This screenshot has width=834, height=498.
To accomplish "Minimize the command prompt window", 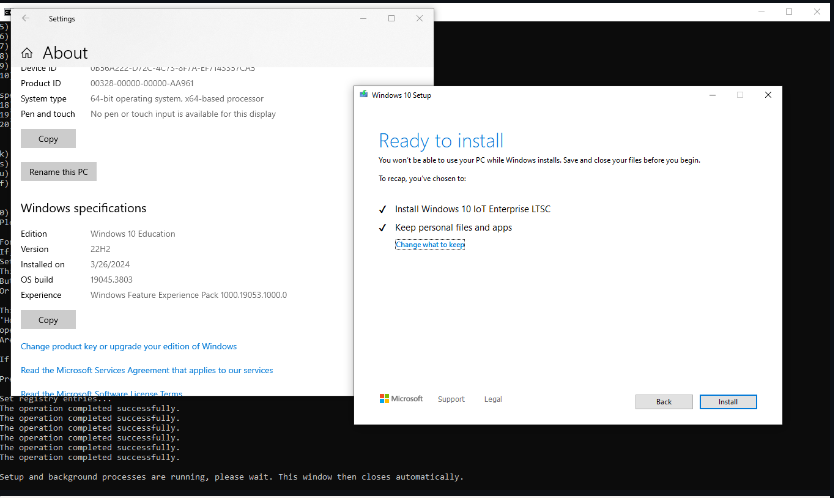I will (762, 11).
